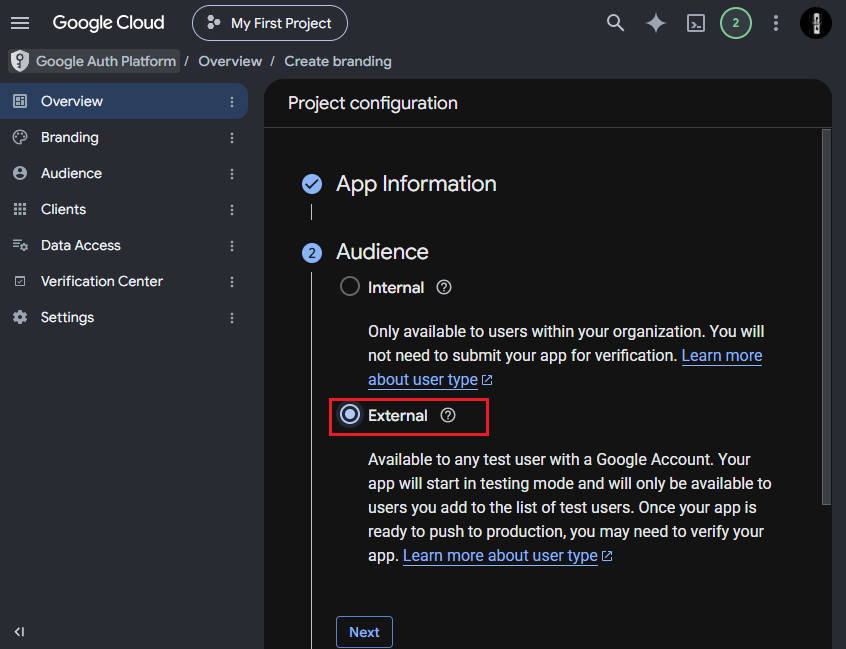Open Verification Center row more-options dots

(x=232, y=282)
